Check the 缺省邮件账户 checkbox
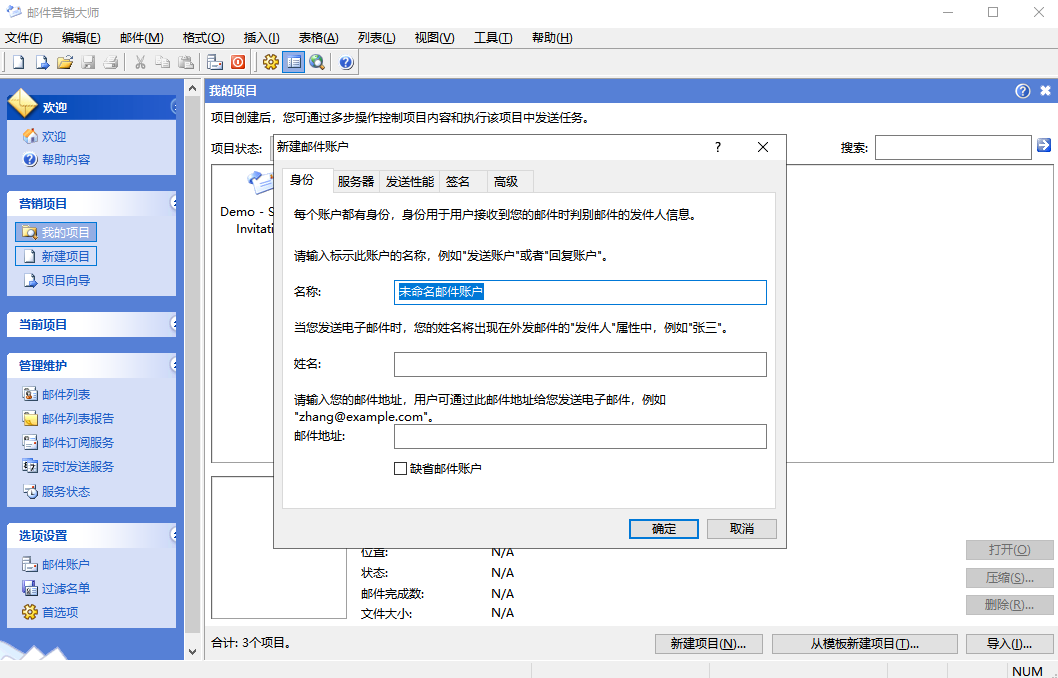 click(x=400, y=468)
